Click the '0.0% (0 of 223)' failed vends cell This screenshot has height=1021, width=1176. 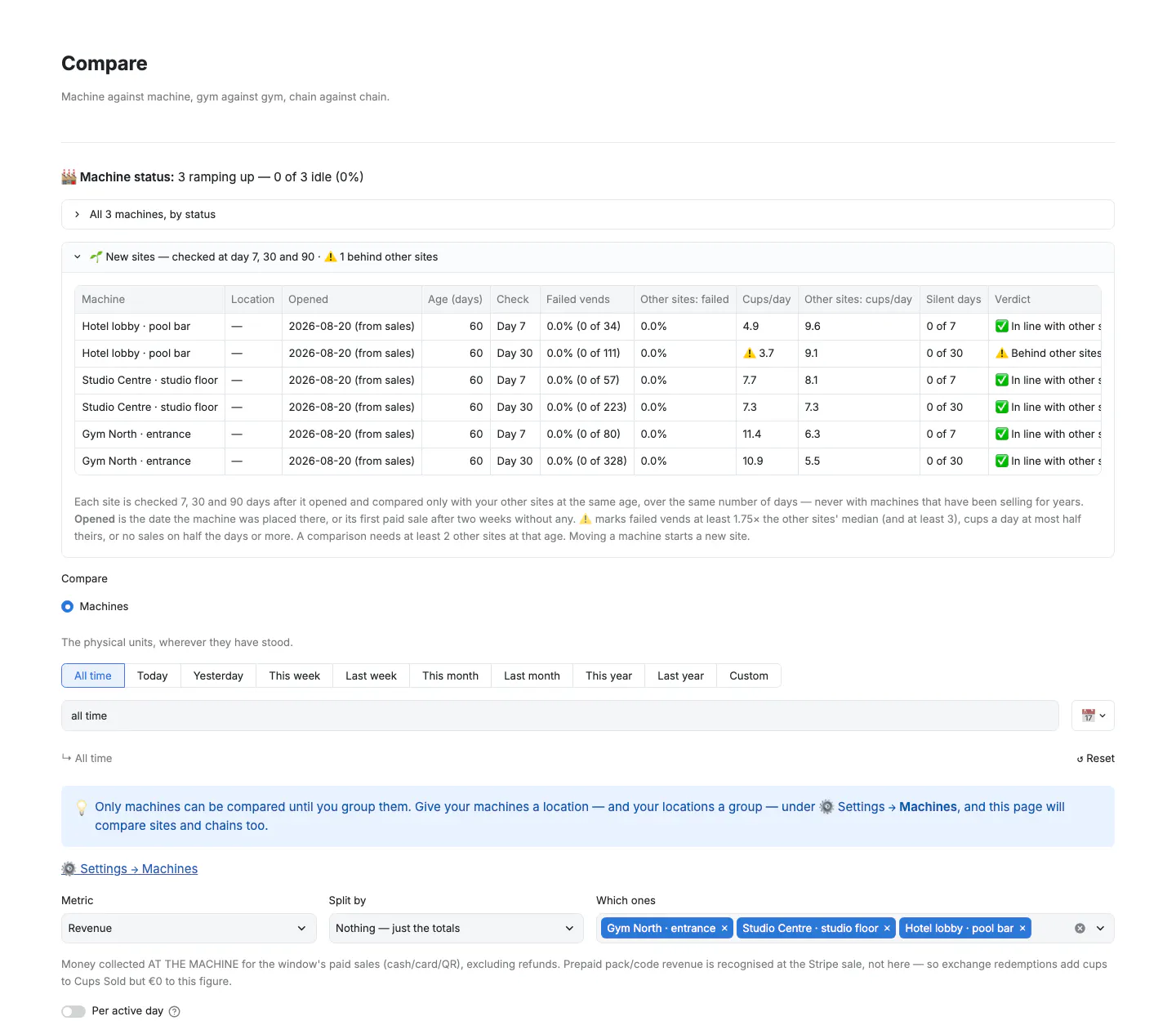click(x=586, y=408)
